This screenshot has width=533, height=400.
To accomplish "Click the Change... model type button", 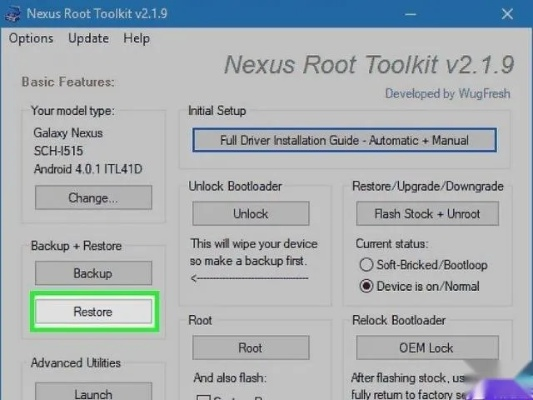I will click(x=93, y=197).
